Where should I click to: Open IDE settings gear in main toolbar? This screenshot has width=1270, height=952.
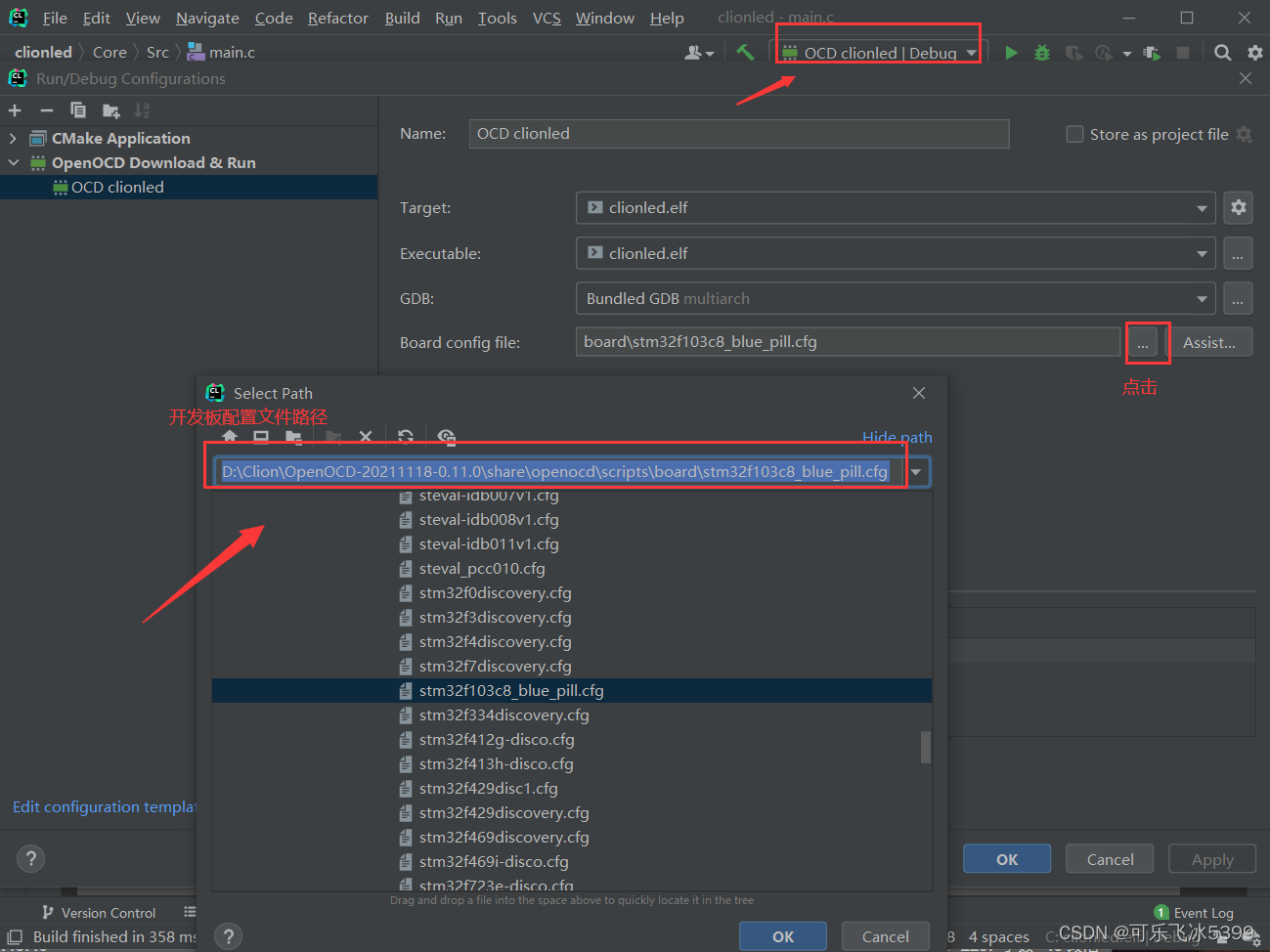[x=1255, y=53]
